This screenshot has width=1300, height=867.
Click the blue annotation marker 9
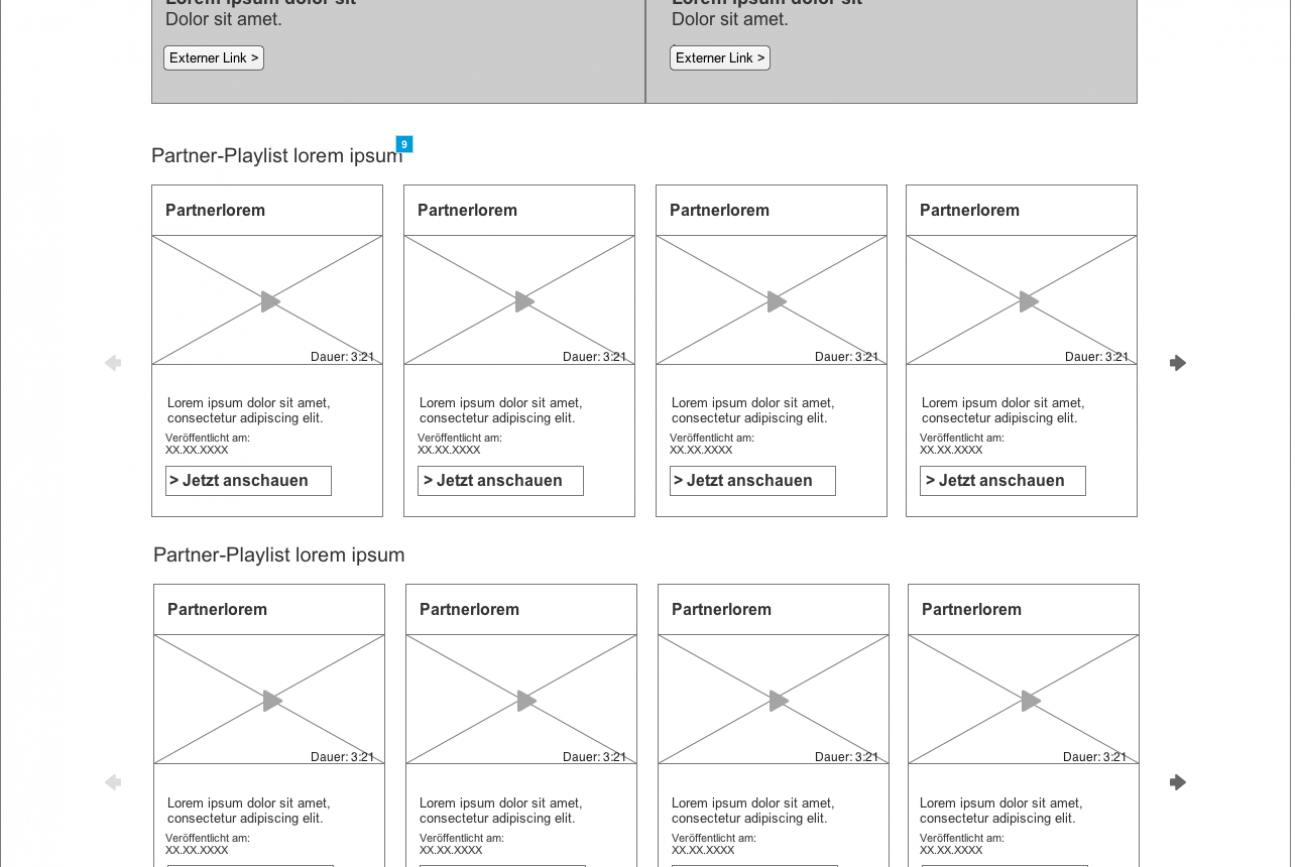click(x=404, y=144)
